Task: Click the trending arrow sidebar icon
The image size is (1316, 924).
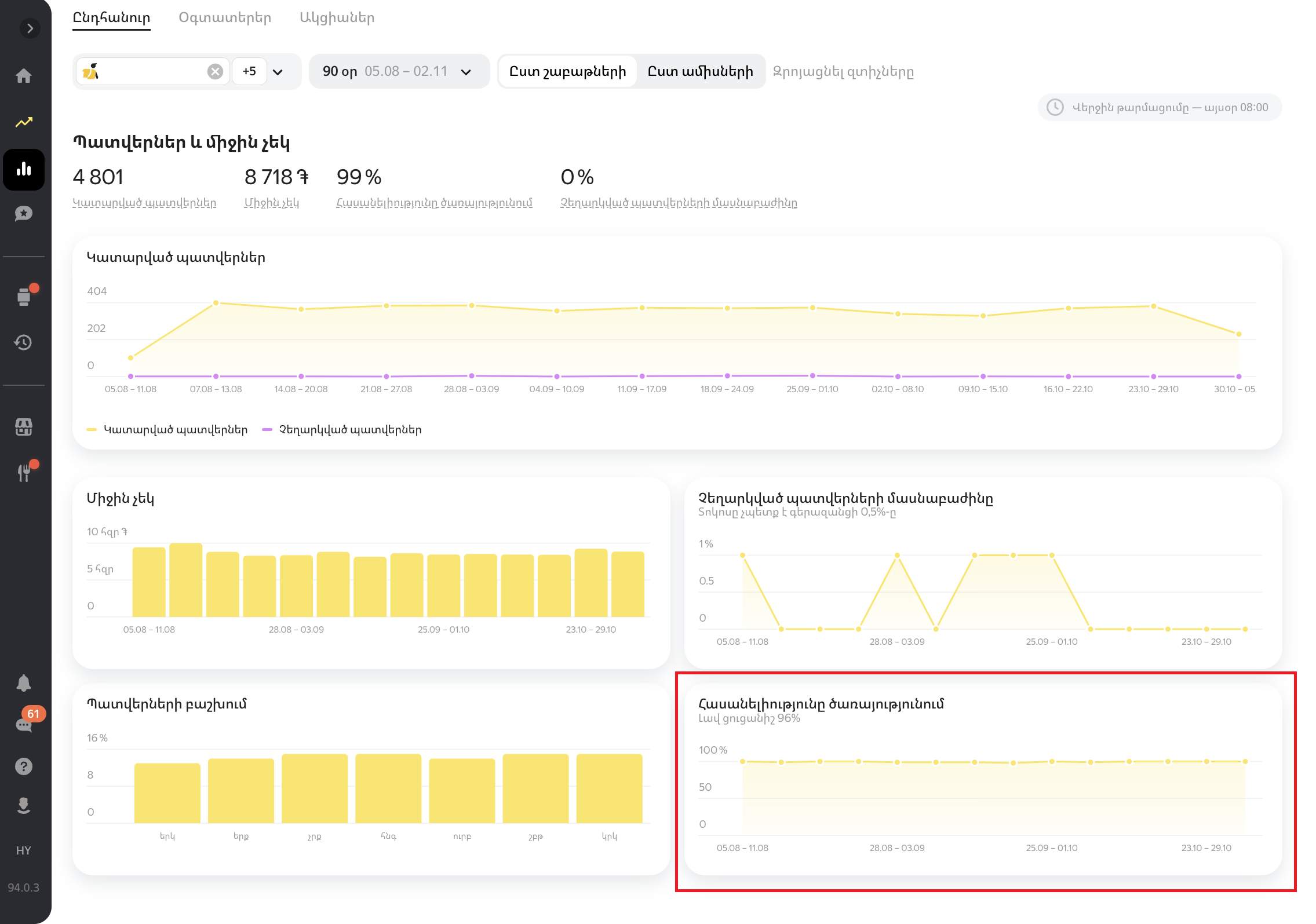Action: pyautogui.click(x=24, y=122)
